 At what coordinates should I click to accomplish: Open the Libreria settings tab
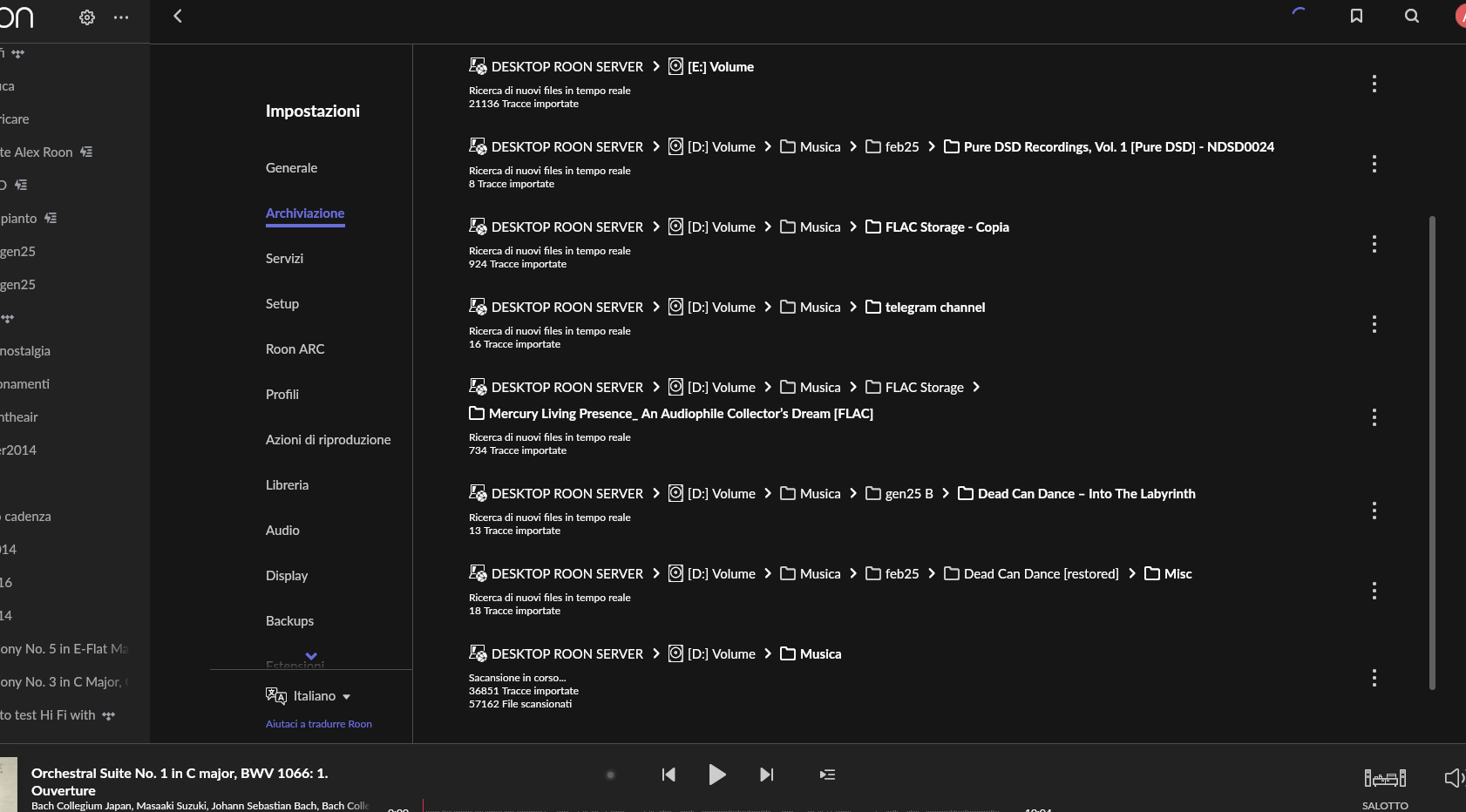287,484
